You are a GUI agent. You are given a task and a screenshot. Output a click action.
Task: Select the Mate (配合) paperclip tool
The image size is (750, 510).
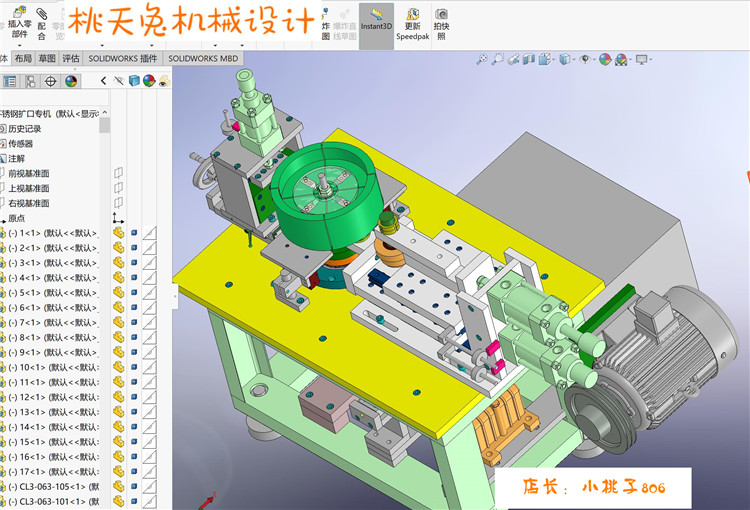click(x=42, y=24)
